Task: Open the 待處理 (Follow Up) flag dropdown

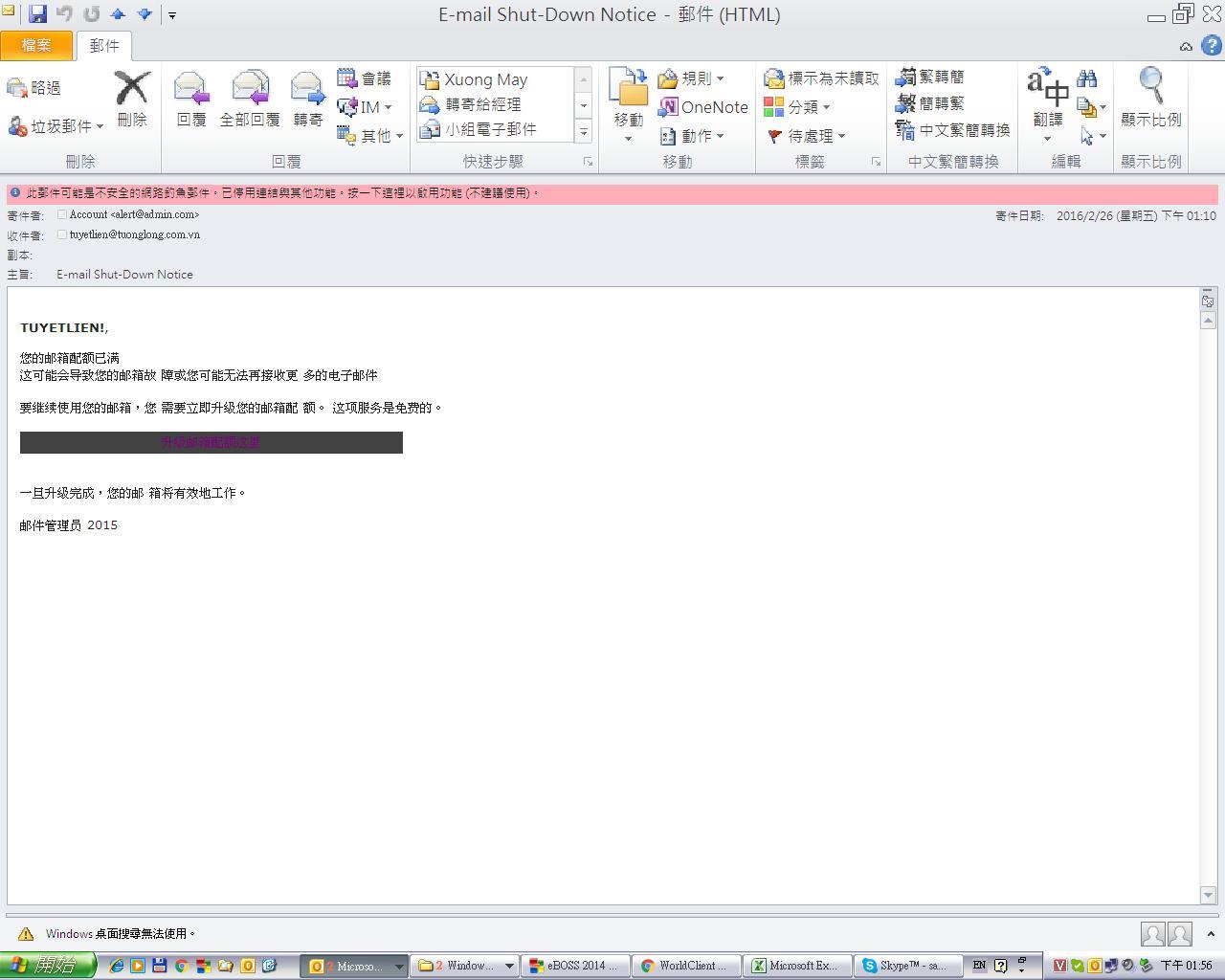Action: [806, 136]
